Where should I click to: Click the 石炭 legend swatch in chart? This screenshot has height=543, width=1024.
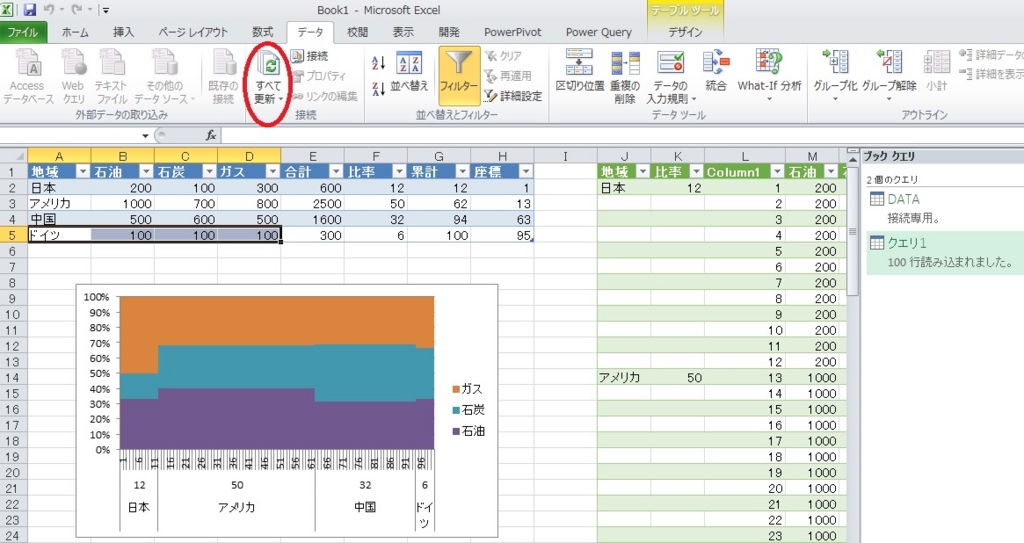[x=456, y=410]
